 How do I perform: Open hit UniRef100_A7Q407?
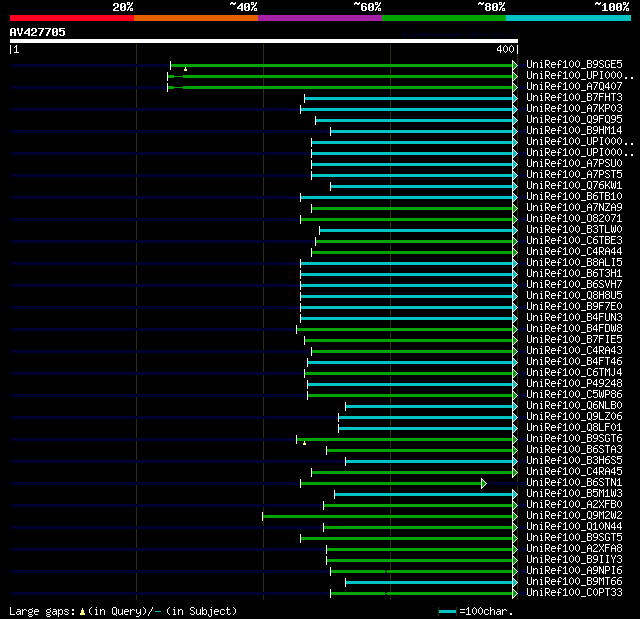pyautogui.click(x=574, y=87)
